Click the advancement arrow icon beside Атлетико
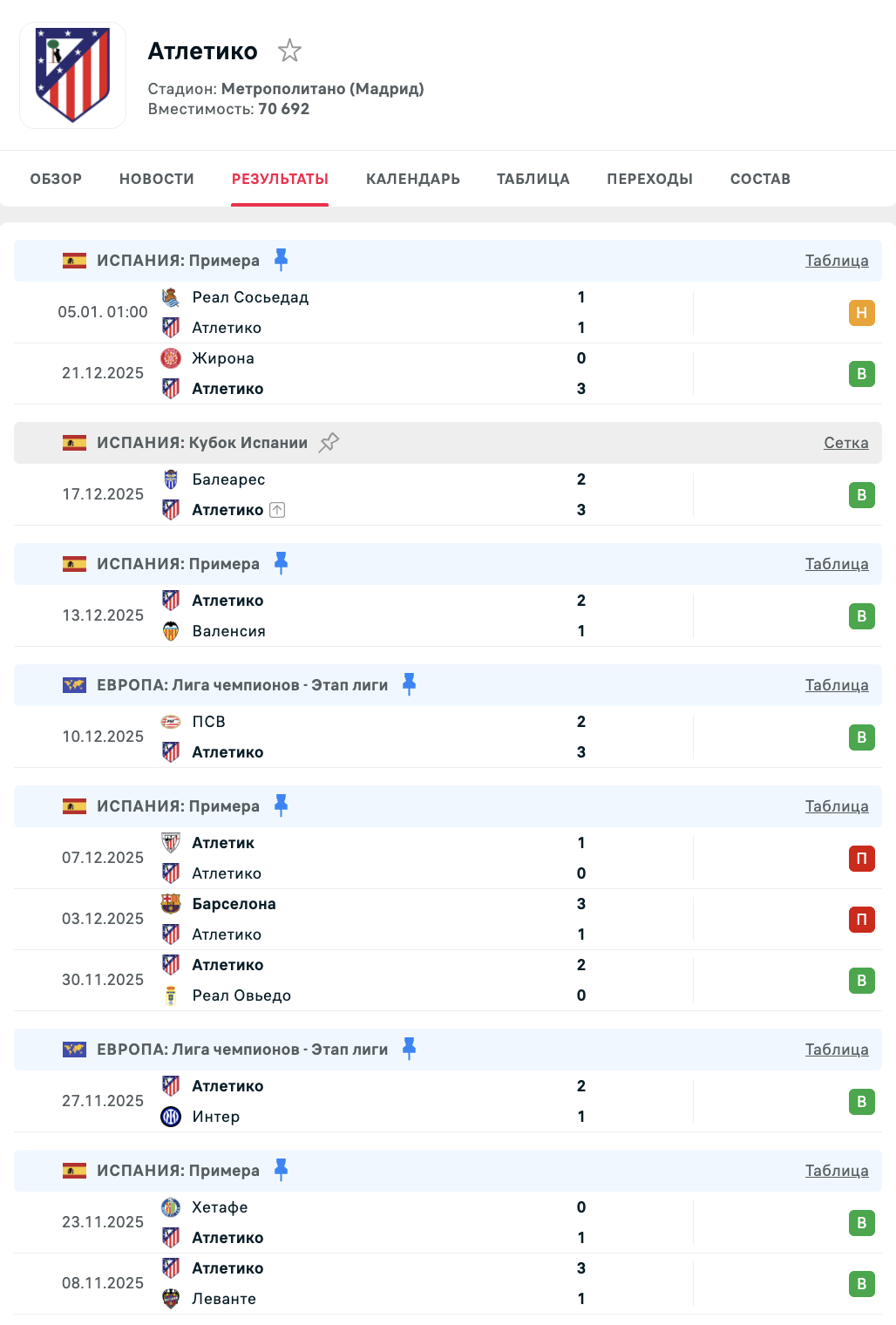The image size is (896, 1325). pos(277,510)
